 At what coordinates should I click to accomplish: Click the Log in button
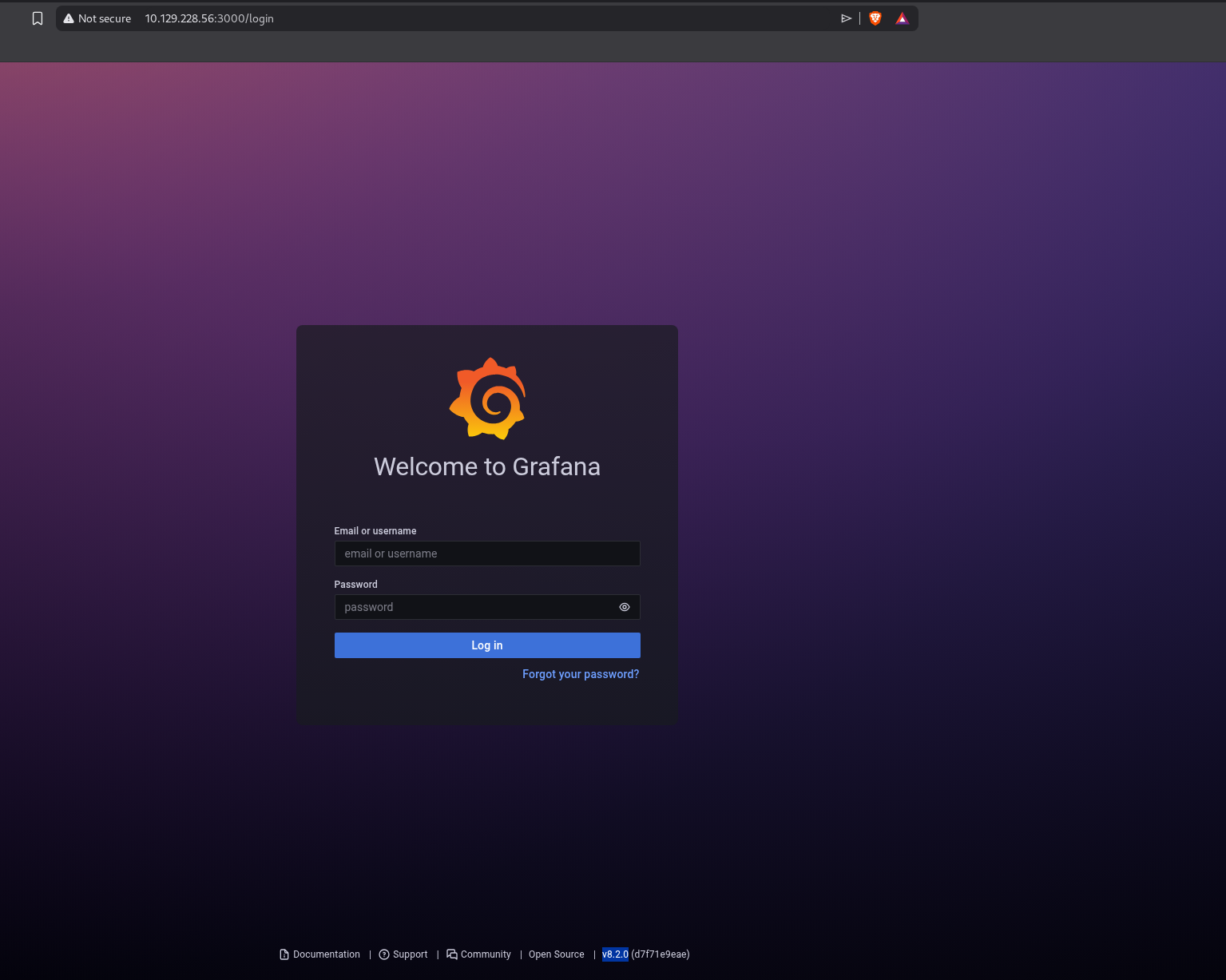487,645
